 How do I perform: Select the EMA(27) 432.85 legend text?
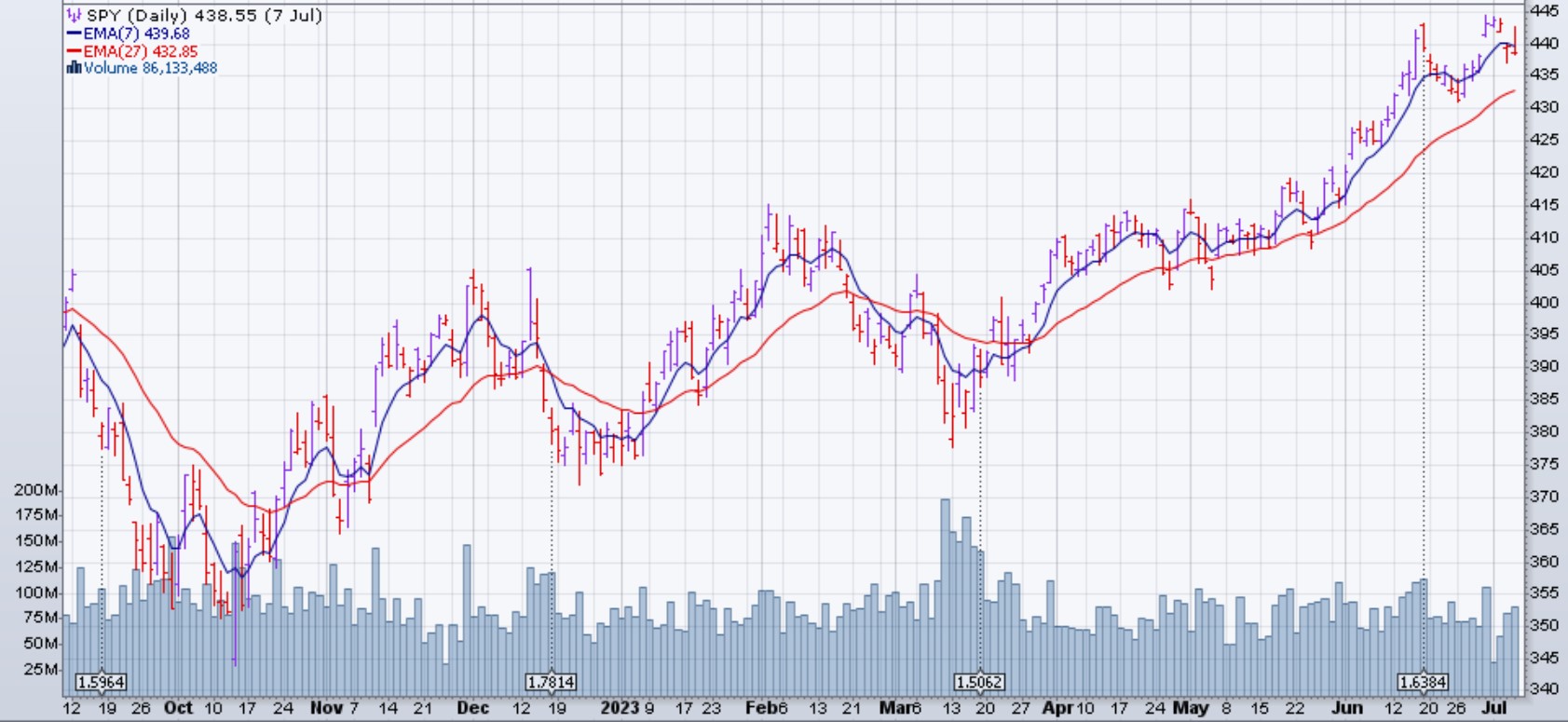pyautogui.click(x=140, y=51)
